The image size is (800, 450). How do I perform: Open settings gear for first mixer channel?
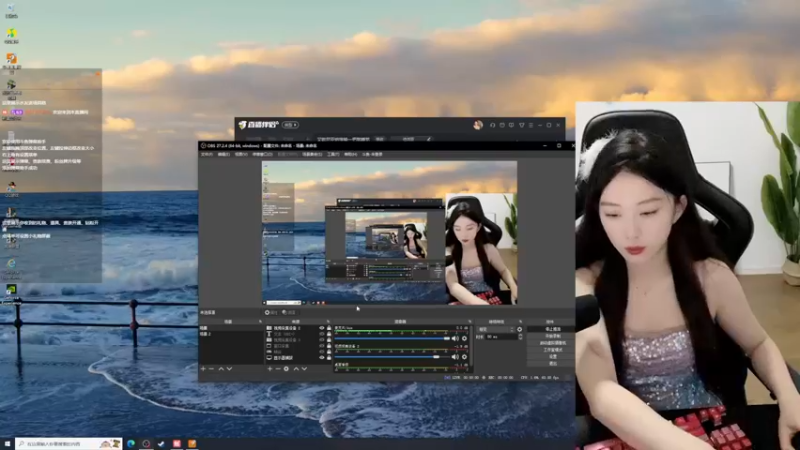[x=464, y=338]
